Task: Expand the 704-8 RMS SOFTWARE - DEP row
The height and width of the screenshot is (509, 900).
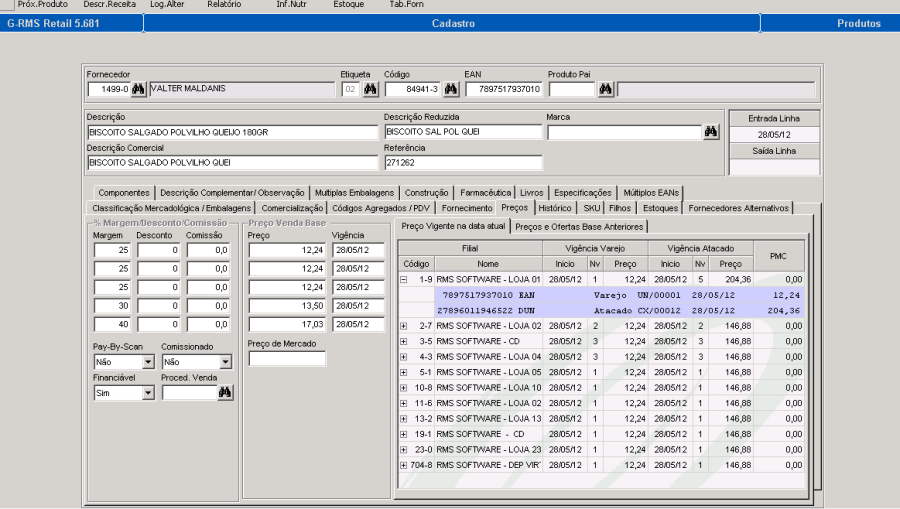Action: pyautogui.click(x=404, y=465)
